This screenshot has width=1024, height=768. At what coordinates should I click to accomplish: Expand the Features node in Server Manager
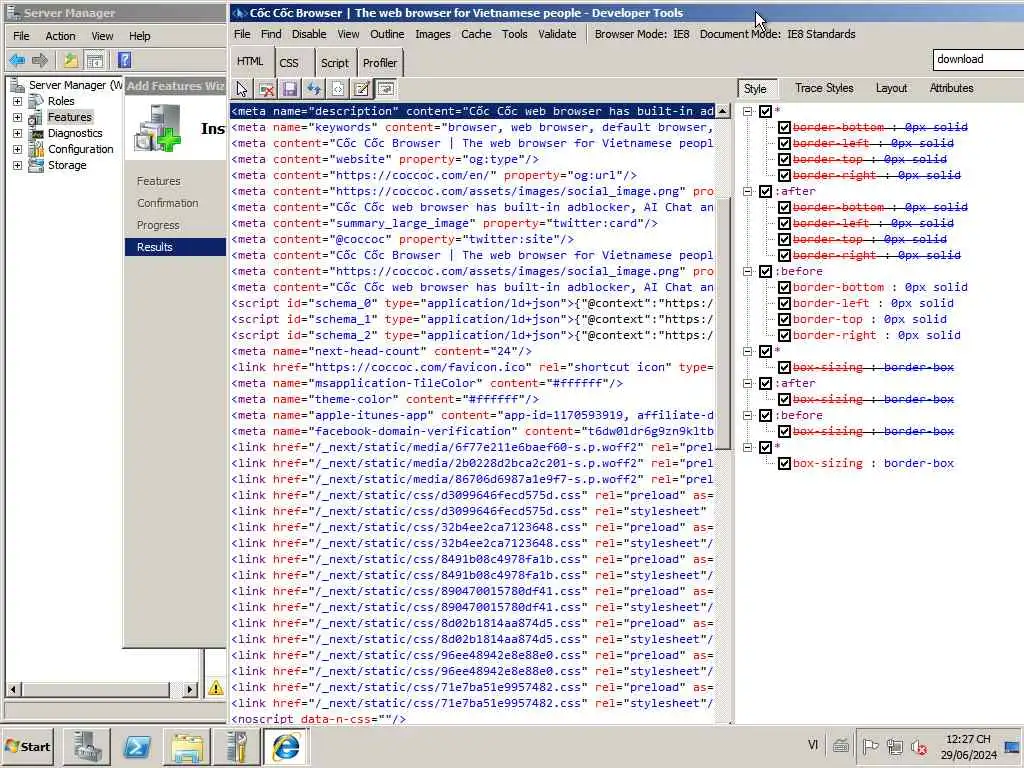[x=18, y=117]
